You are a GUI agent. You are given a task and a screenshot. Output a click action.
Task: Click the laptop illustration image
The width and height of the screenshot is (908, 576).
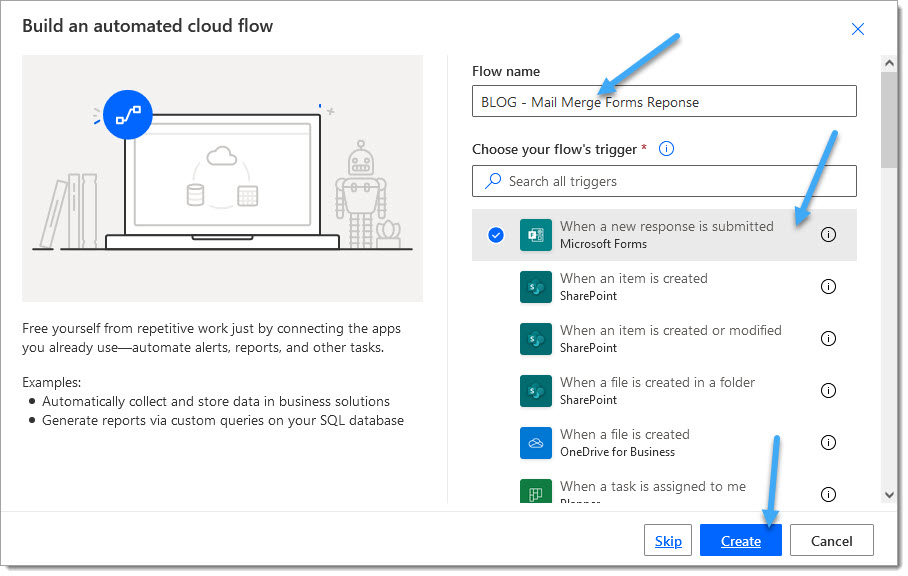click(222, 178)
